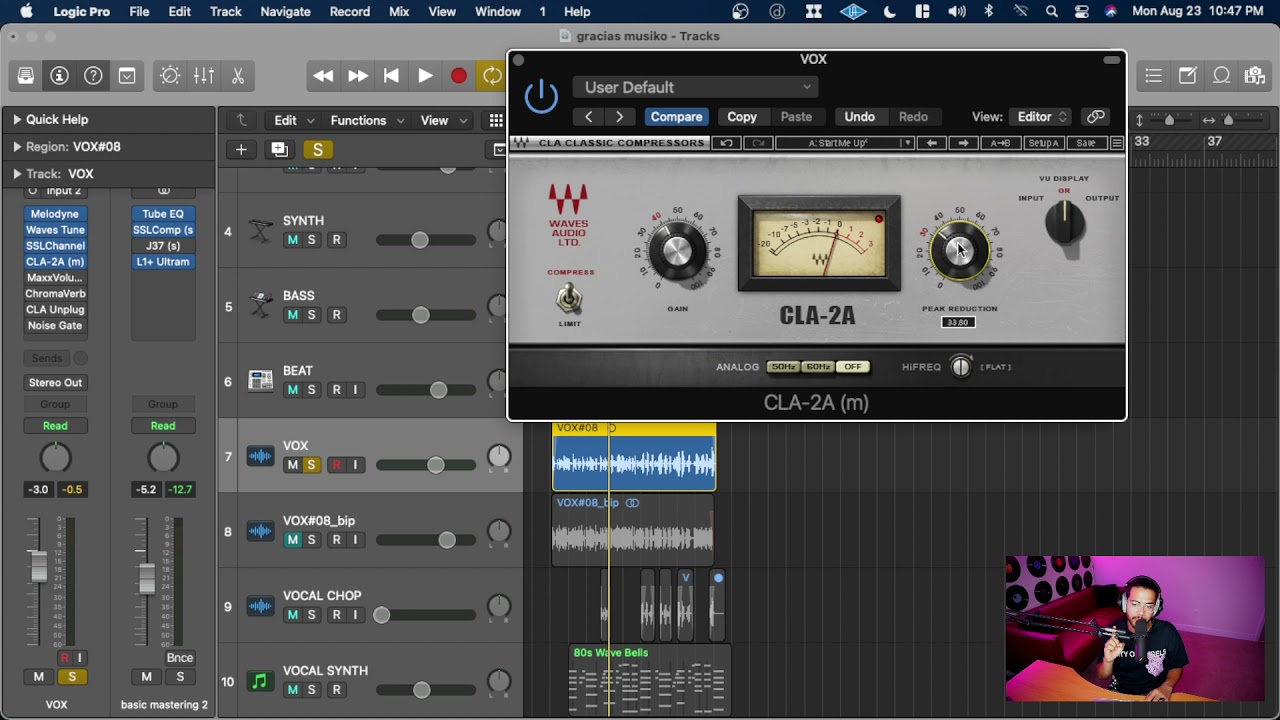
Task: Toggle the global Solo S button
Action: point(318,149)
